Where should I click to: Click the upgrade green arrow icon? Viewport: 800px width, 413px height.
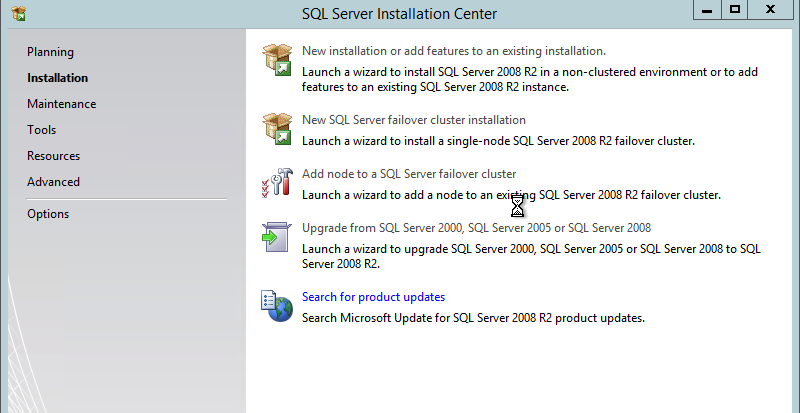(x=276, y=237)
